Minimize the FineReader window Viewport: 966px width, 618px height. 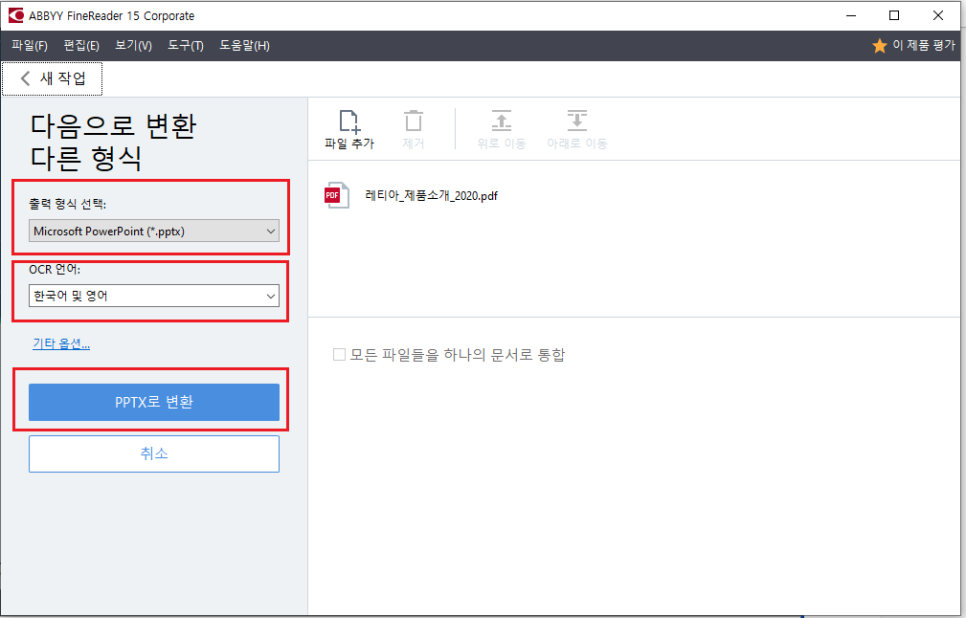tap(851, 15)
